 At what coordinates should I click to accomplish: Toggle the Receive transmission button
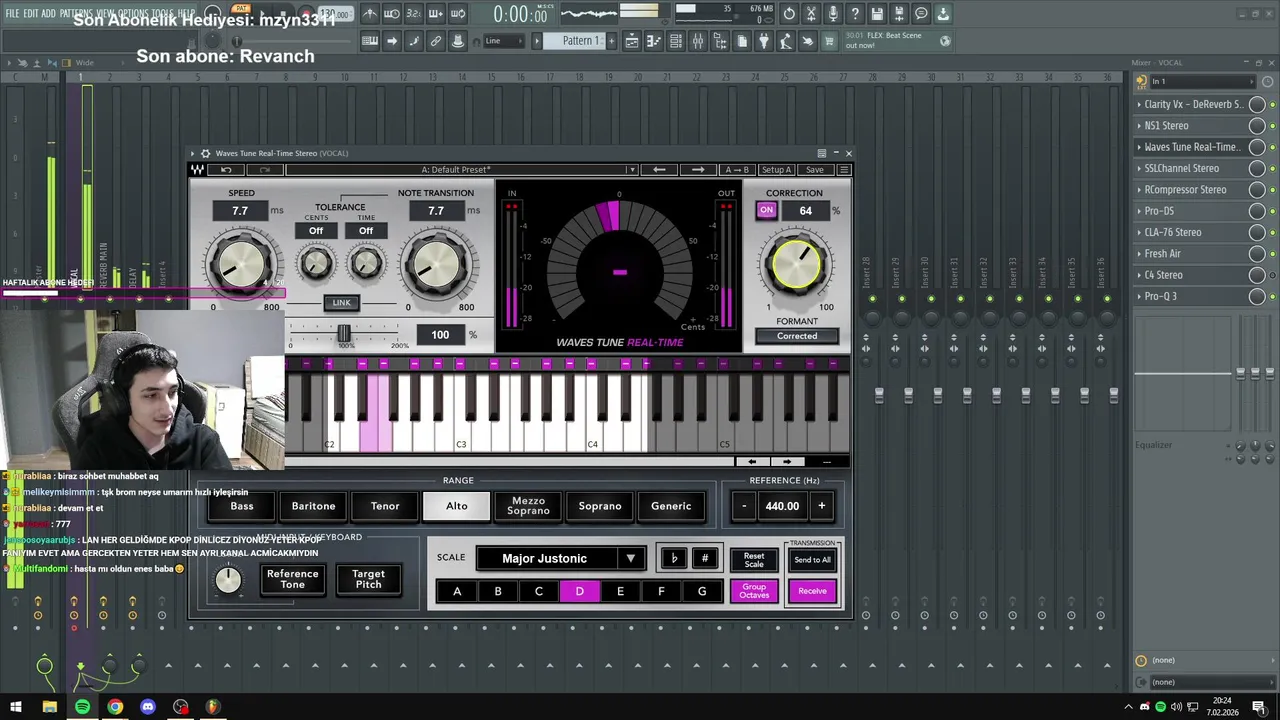[812, 591]
